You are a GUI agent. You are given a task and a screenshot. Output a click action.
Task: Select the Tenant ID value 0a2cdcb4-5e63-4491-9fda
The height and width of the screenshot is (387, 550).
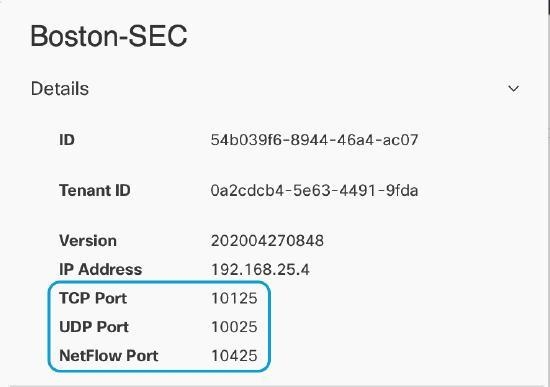tap(314, 191)
